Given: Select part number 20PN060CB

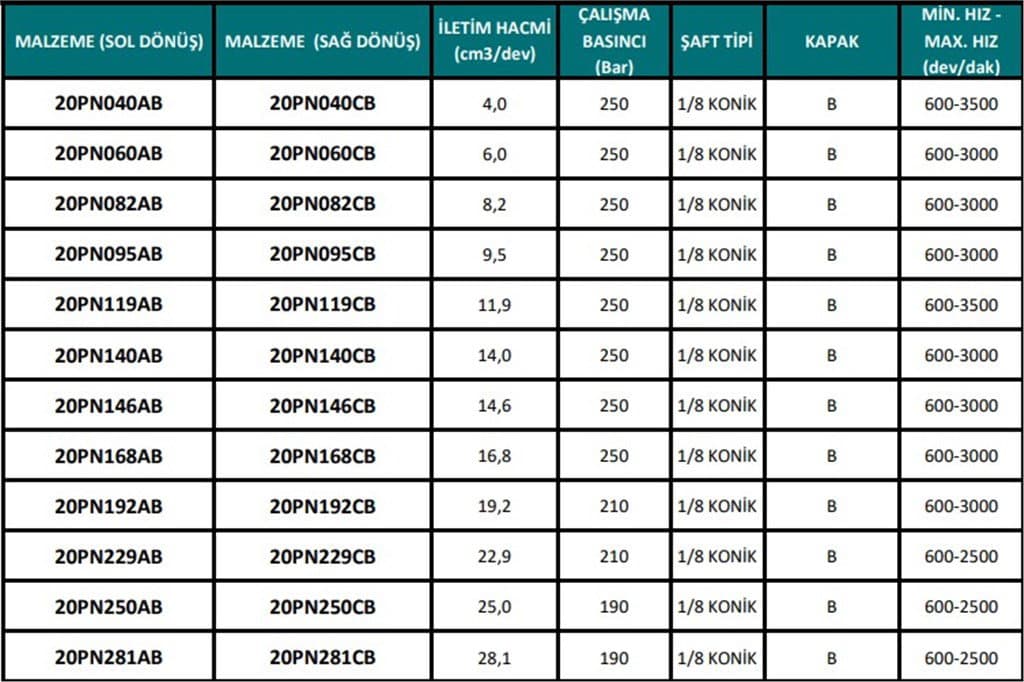Looking at the screenshot, I should tap(322, 154).
